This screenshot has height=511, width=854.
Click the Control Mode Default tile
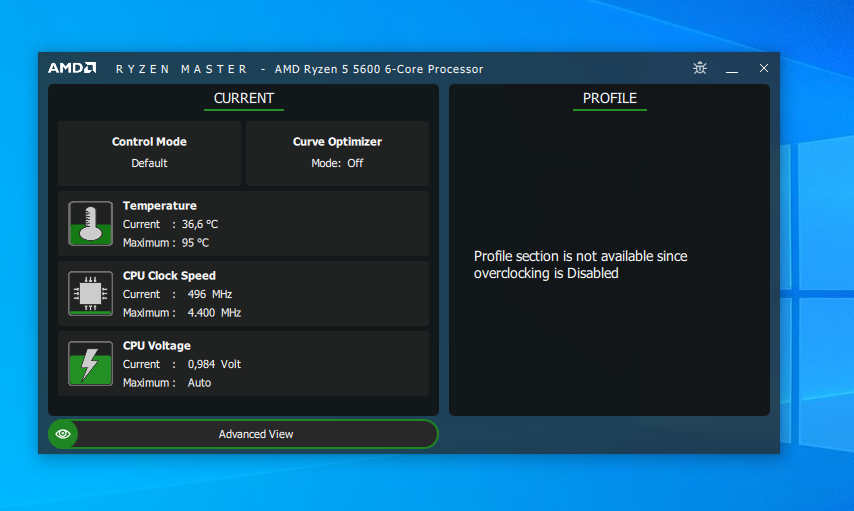[x=149, y=153]
